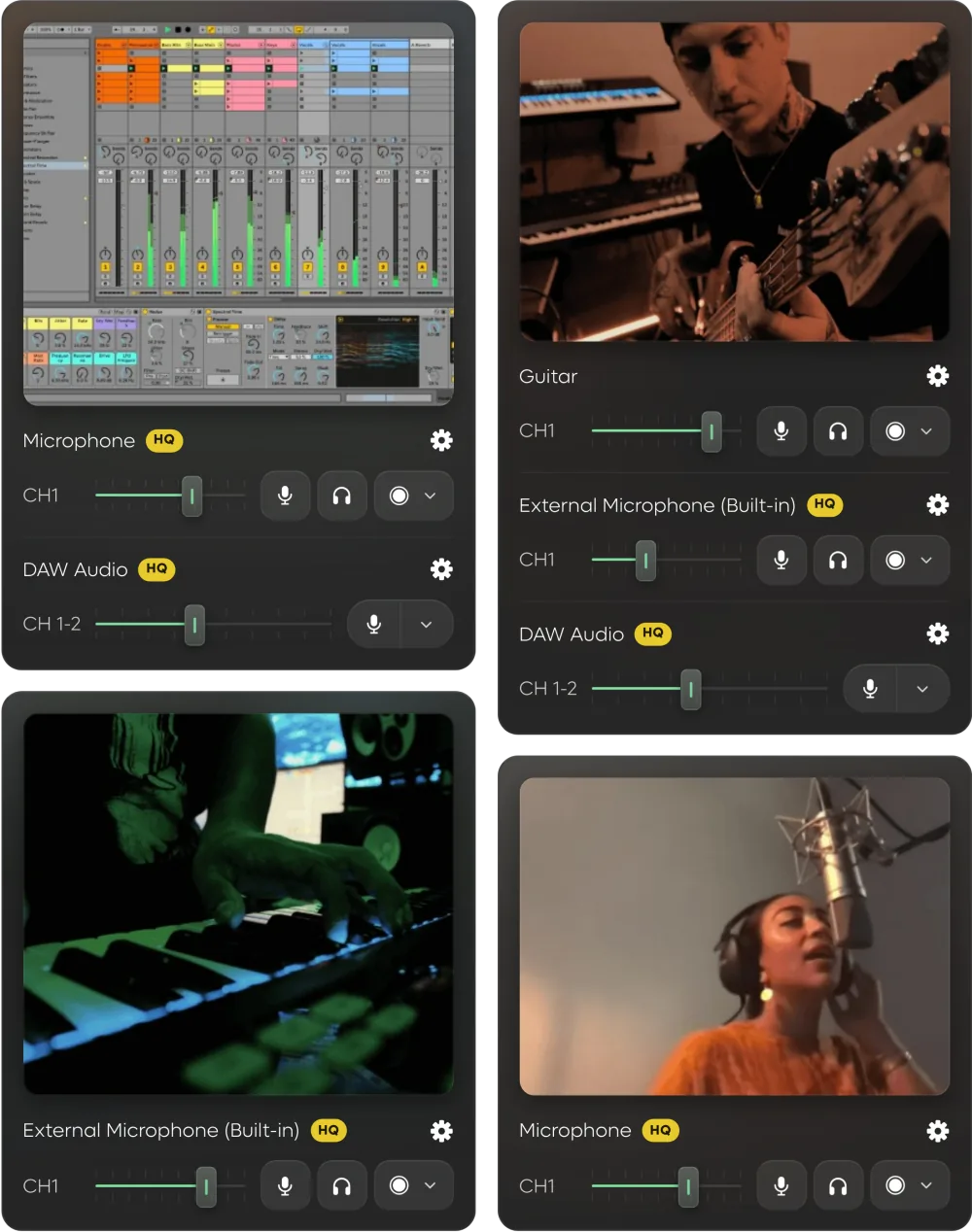Expand record options chevron in keyboard-player card
Viewport: 972px width, 1232px height.
point(430,1185)
